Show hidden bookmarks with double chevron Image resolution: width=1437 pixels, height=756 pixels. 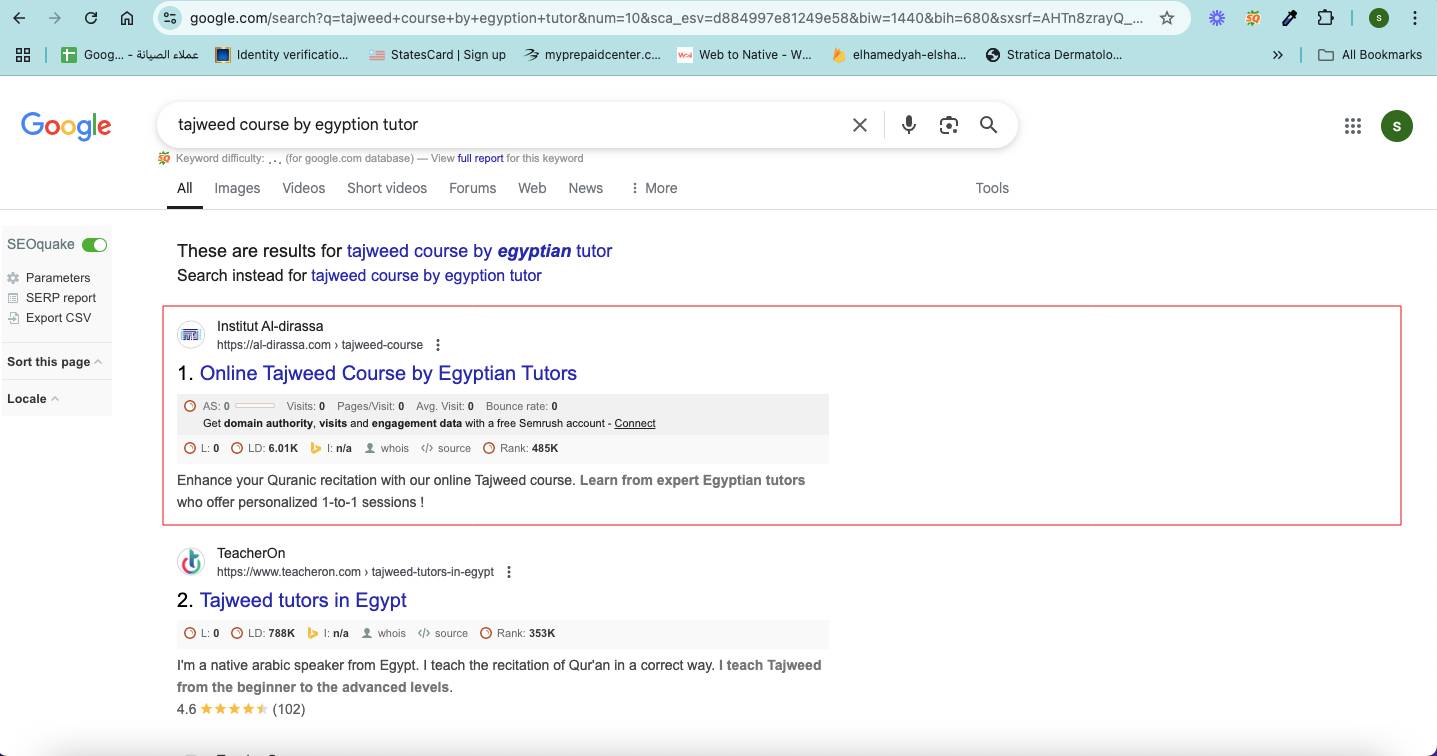[1277, 55]
